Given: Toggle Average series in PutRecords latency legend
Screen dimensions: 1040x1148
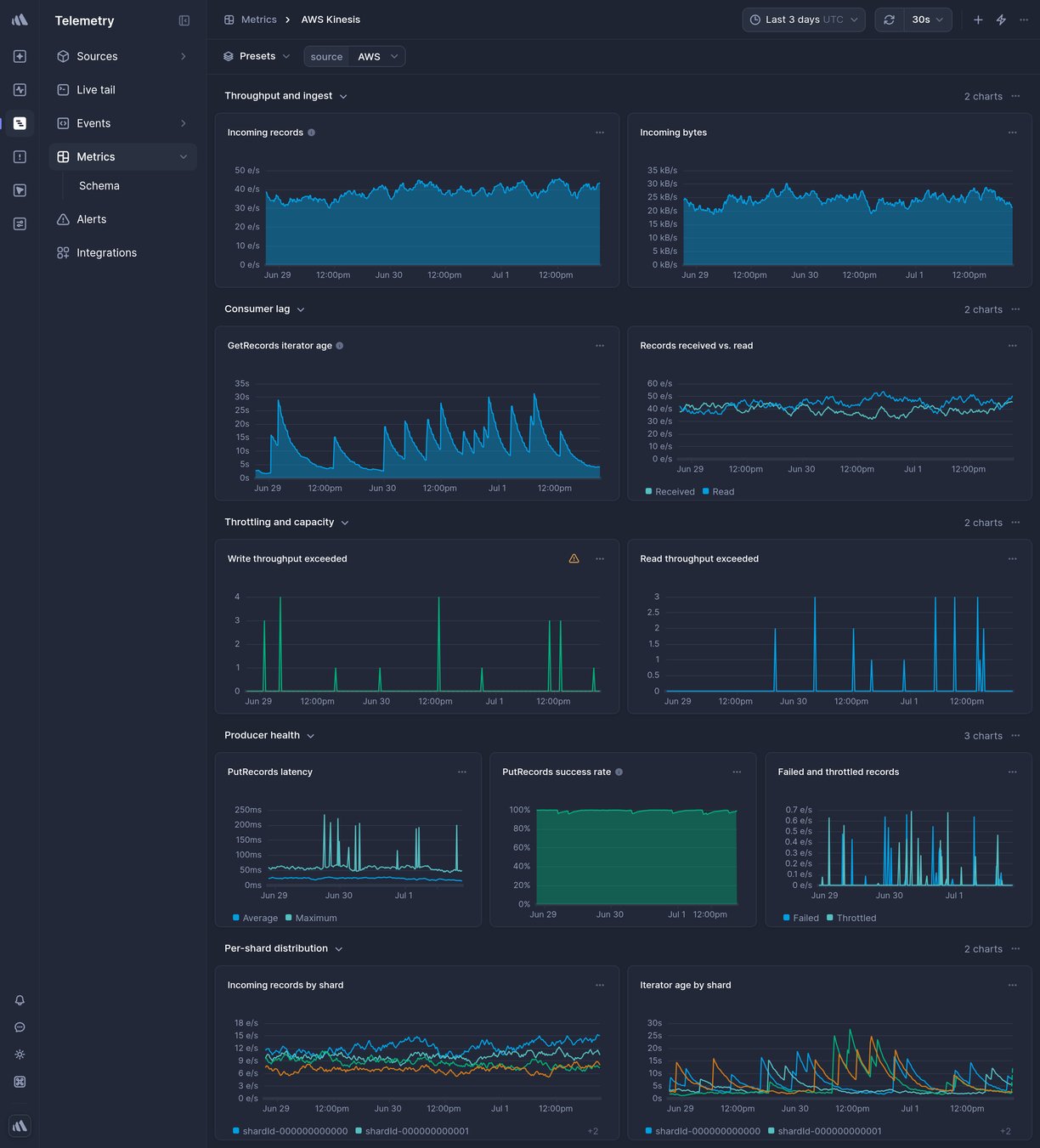Looking at the screenshot, I should 255,918.
